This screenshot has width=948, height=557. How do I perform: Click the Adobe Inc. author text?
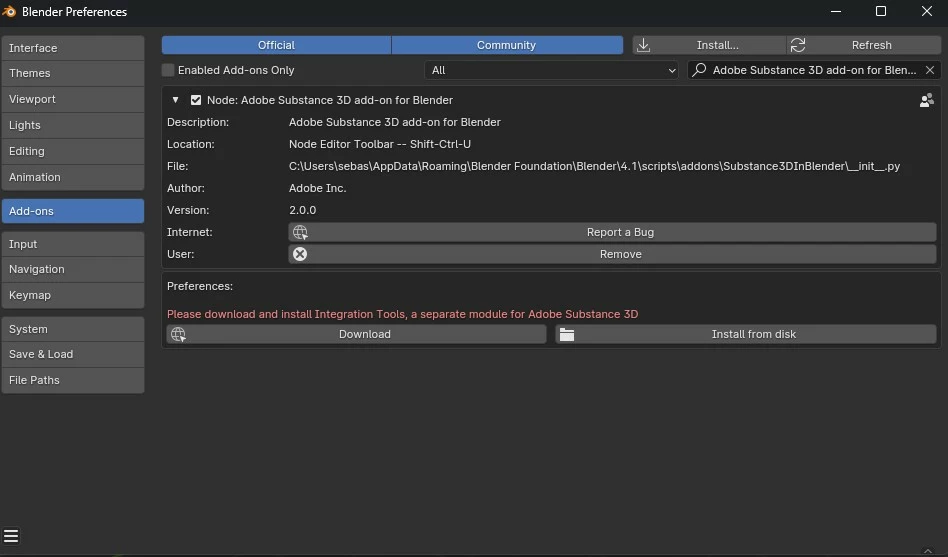[317, 188]
